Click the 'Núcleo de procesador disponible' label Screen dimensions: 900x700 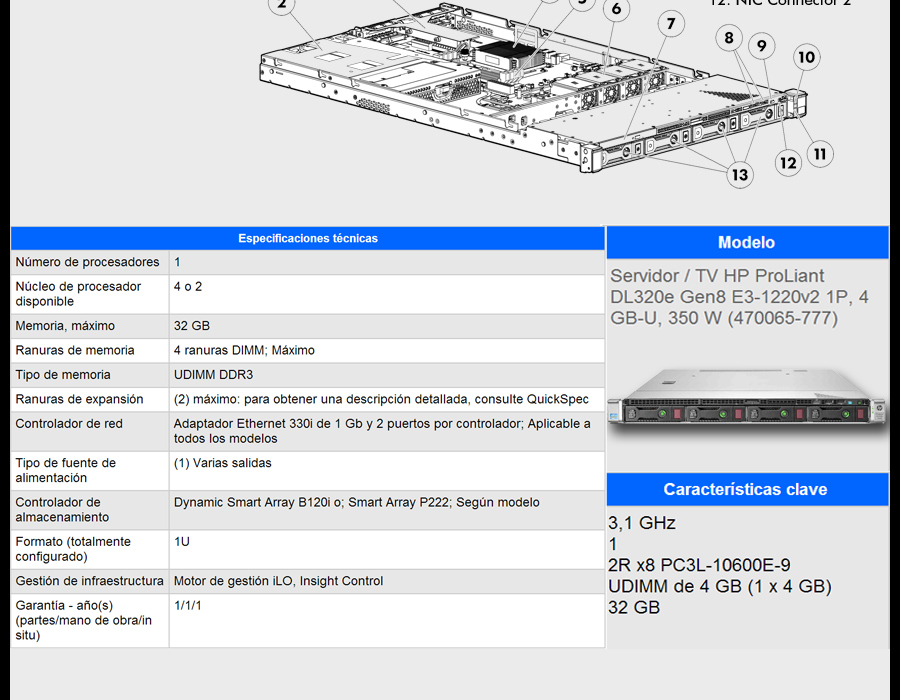coord(78,294)
